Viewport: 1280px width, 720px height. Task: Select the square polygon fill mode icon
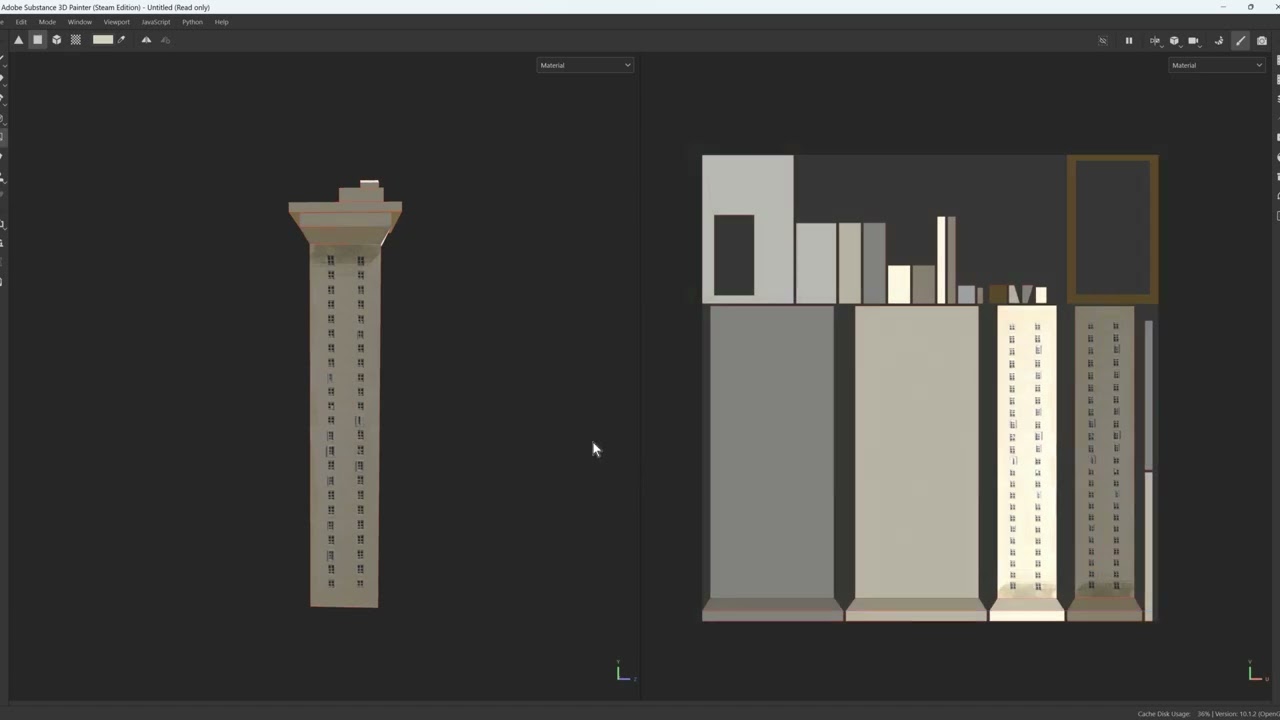tap(37, 40)
